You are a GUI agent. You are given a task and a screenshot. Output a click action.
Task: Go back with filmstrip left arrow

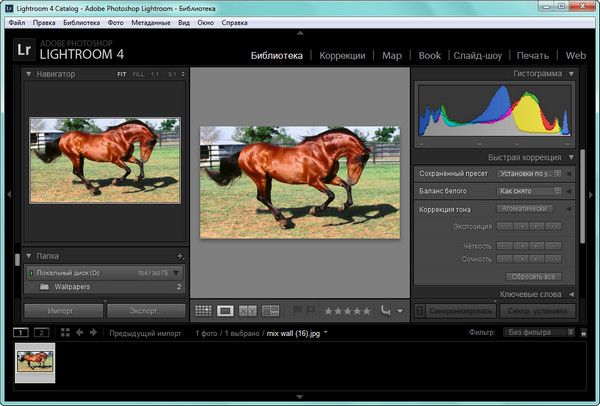80,332
